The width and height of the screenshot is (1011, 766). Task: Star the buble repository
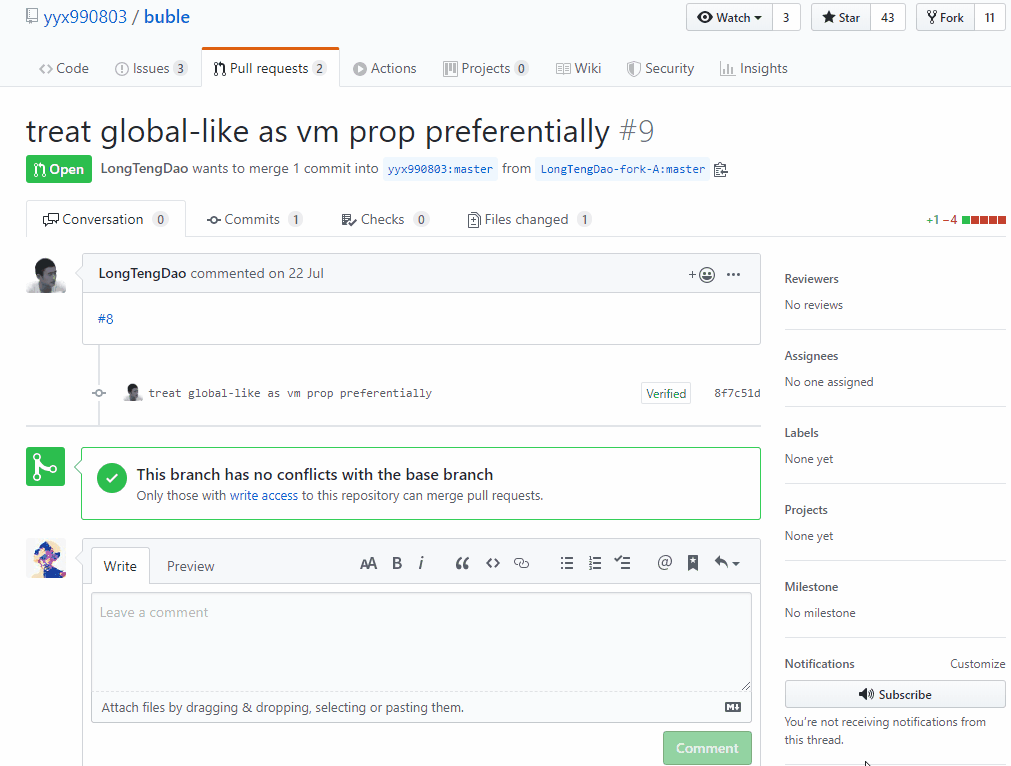[x=841, y=17]
